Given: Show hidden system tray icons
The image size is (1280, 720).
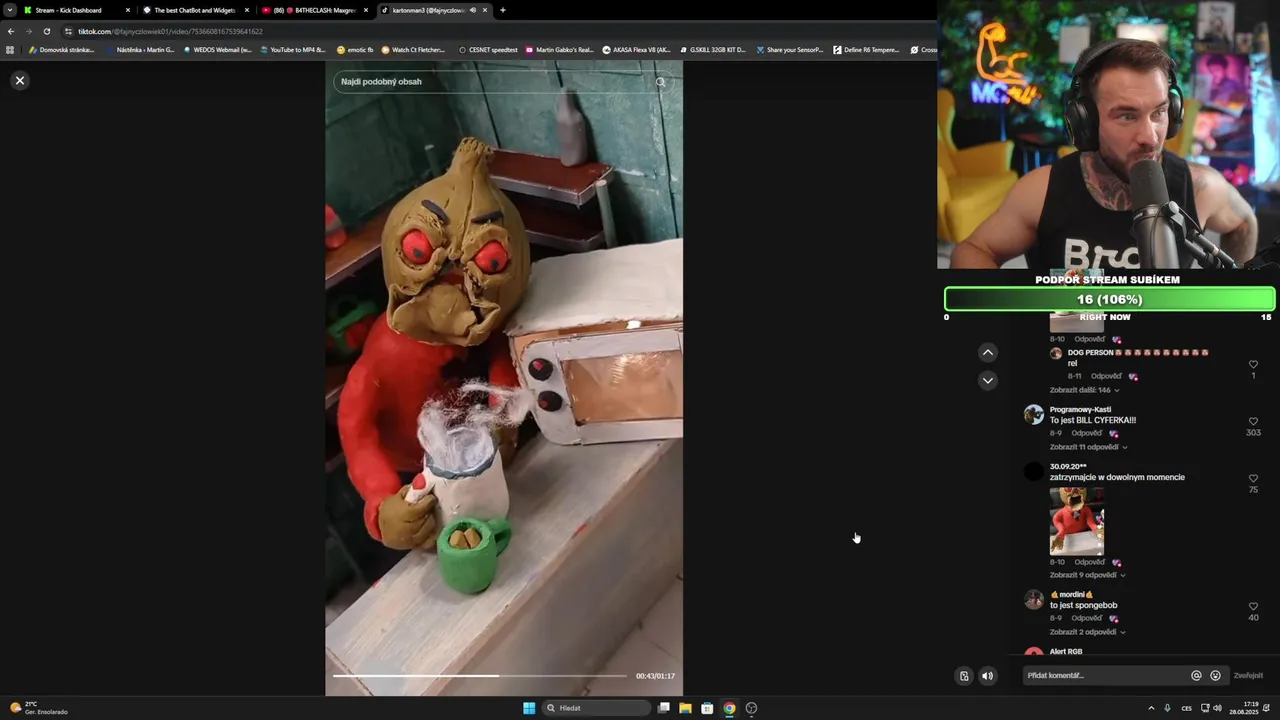Looking at the screenshot, I should pos(1150,708).
